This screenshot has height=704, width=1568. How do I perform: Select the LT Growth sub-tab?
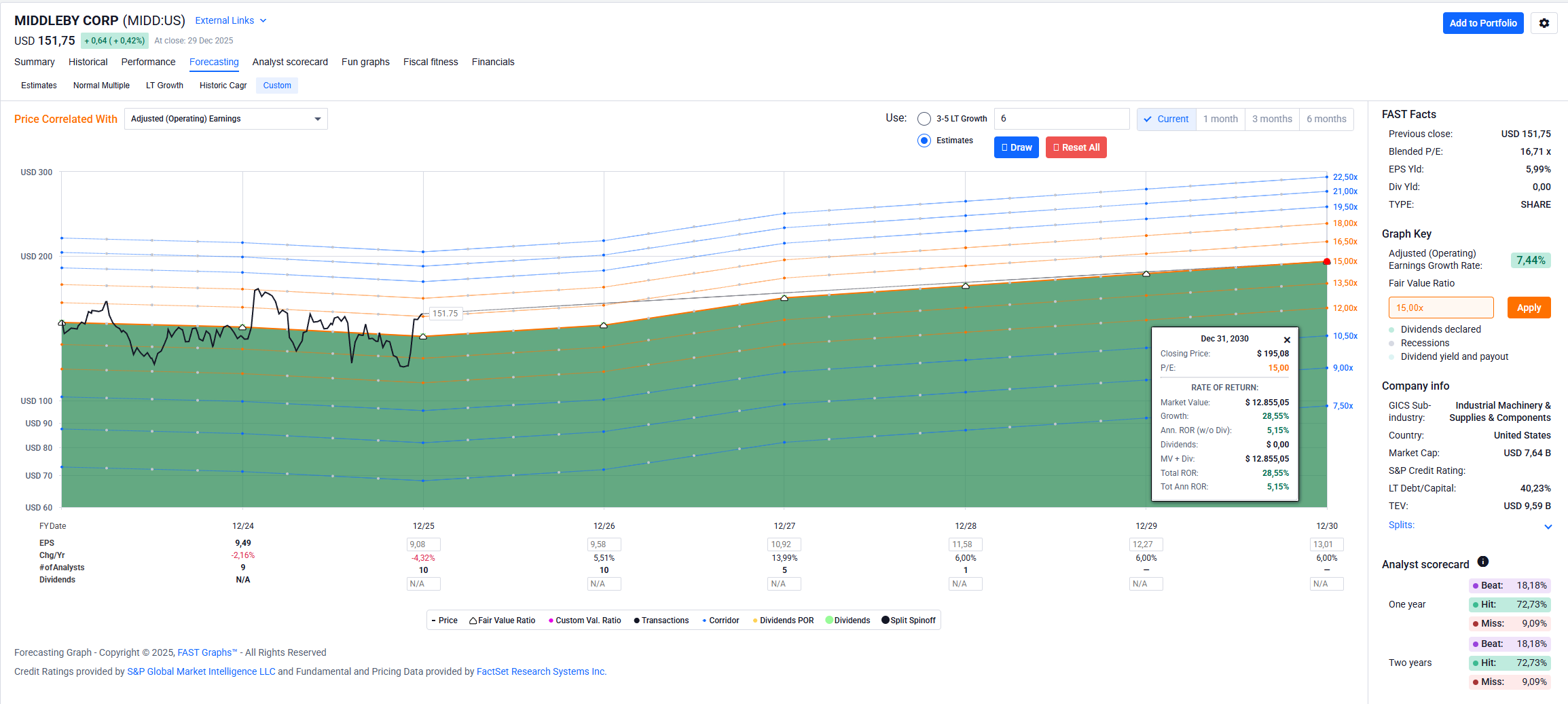click(164, 86)
